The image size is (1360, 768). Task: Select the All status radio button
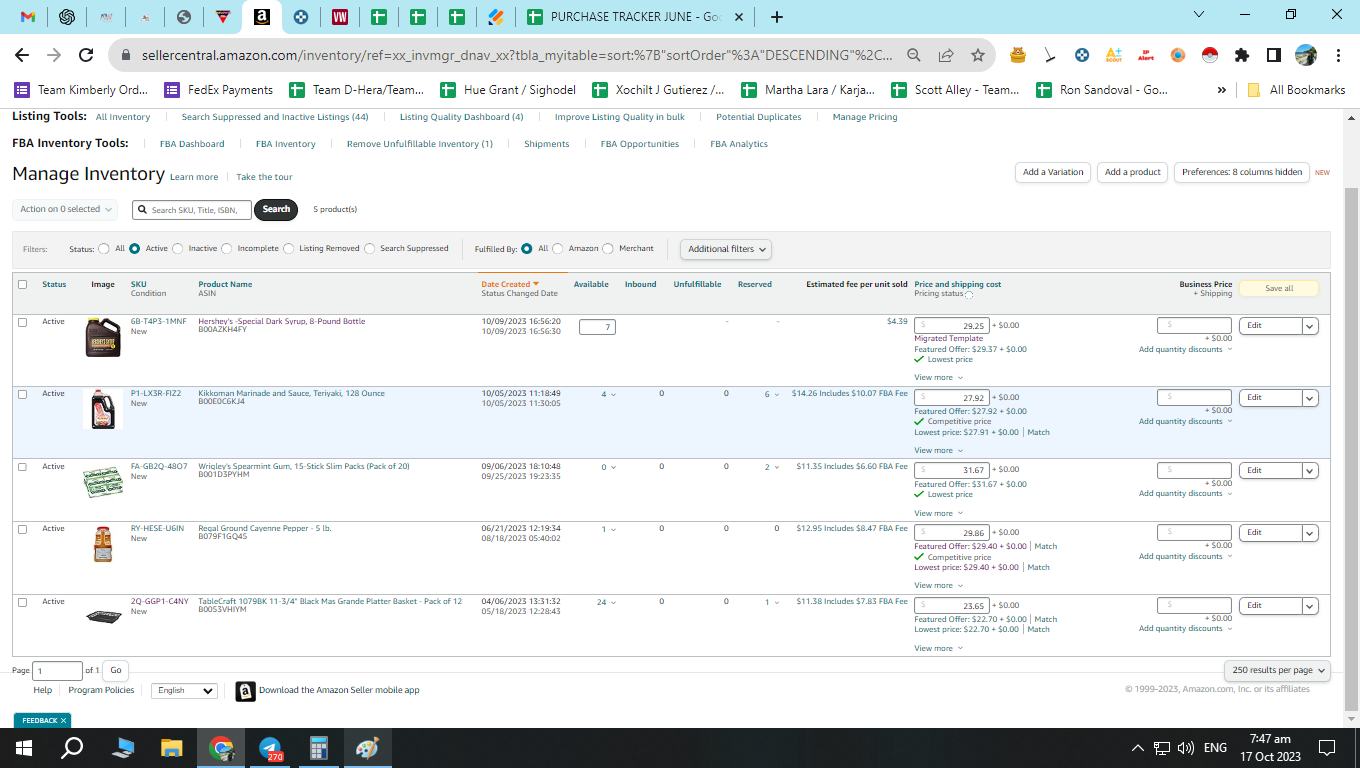104,249
